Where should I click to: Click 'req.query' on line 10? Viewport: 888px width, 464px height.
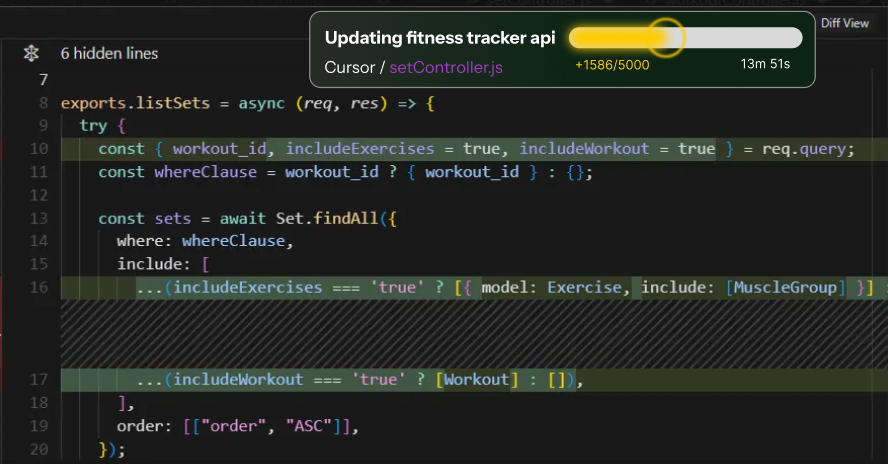804,149
